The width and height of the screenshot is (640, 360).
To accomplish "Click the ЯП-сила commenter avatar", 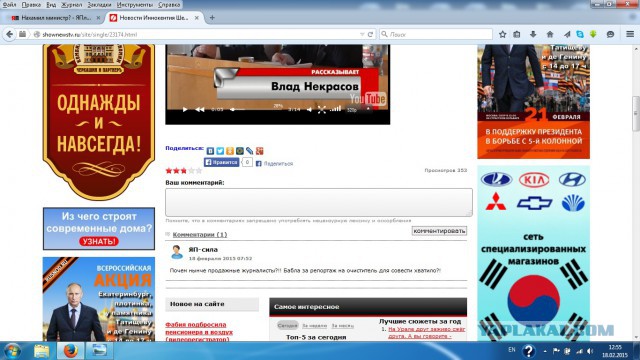I will [177, 252].
